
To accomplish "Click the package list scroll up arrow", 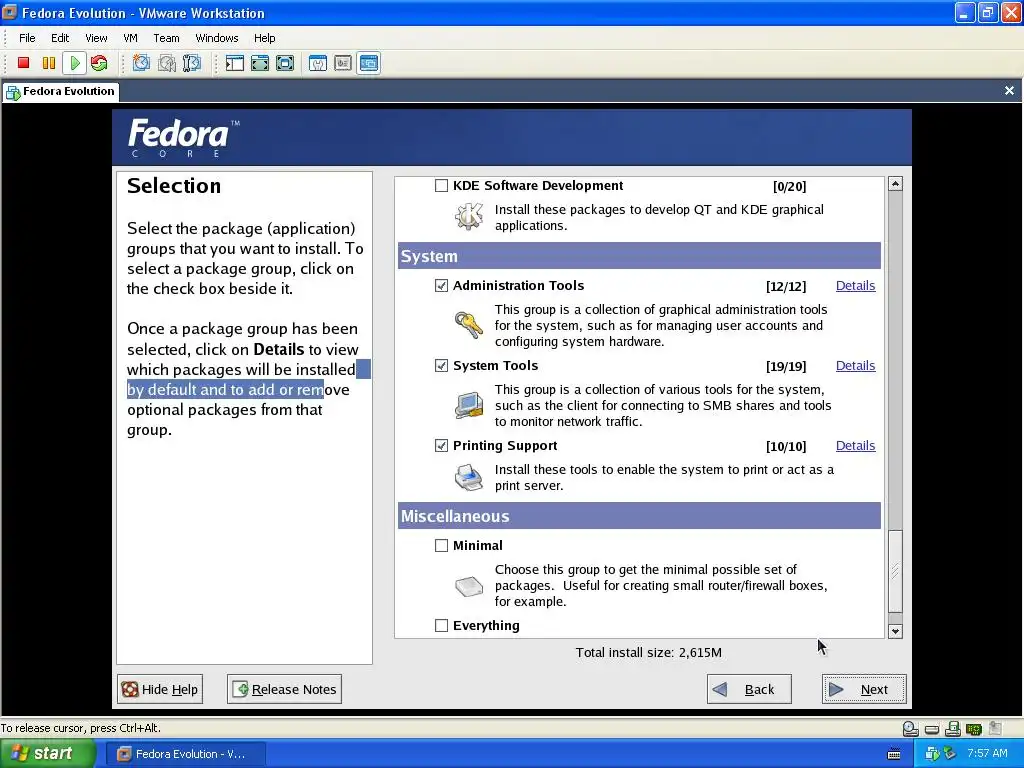I will (x=895, y=184).
